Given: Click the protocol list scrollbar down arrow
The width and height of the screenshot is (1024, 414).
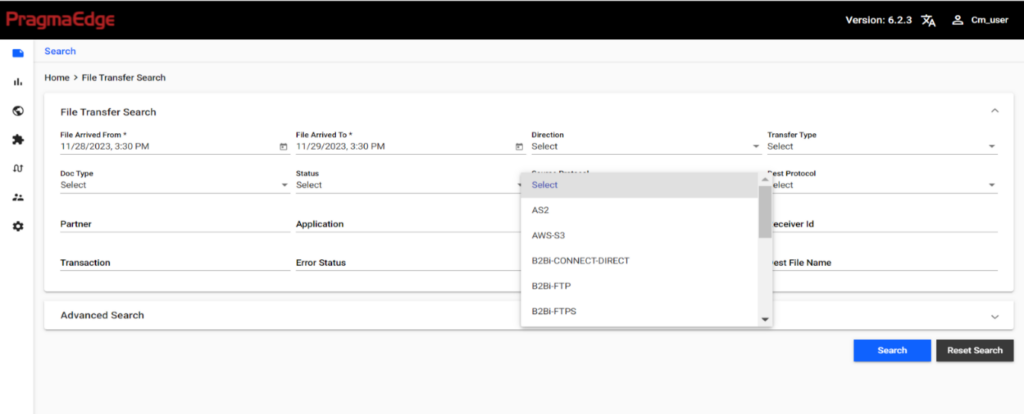Looking at the screenshot, I should [765, 319].
